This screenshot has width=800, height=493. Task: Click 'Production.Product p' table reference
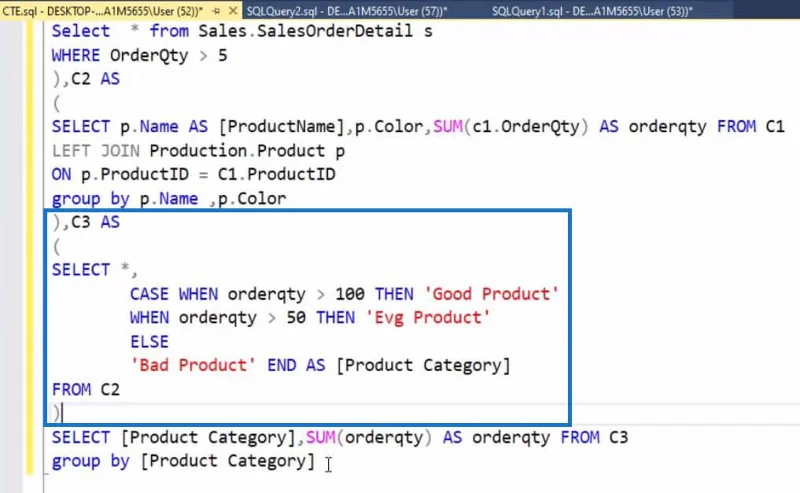click(x=247, y=151)
